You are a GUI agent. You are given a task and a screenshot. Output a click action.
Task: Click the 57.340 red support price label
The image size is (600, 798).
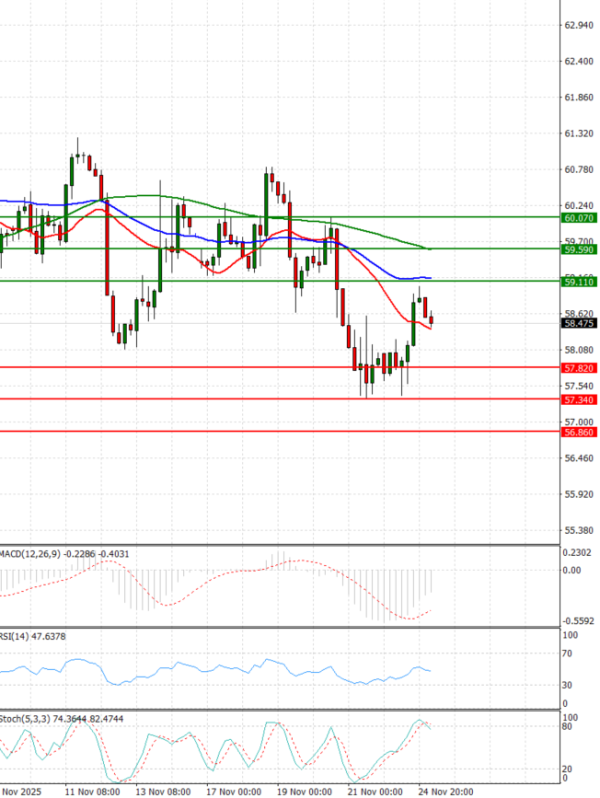click(x=579, y=400)
